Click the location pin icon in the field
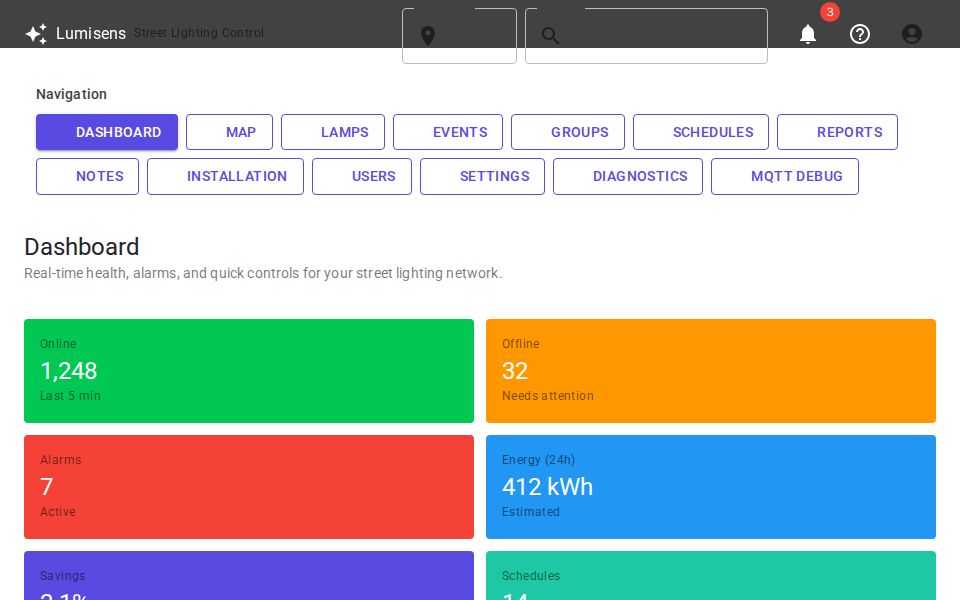The width and height of the screenshot is (960, 600). pos(428,36)
